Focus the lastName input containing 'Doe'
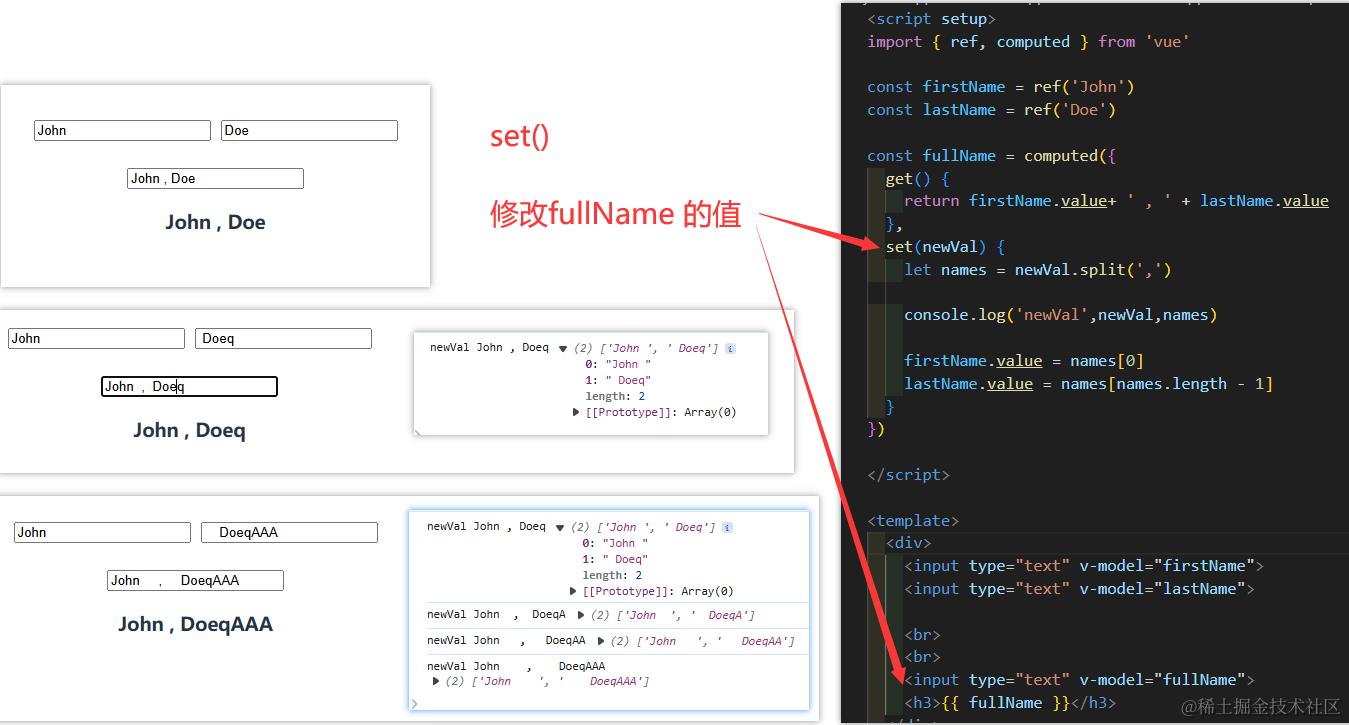 tap(309, 130)
